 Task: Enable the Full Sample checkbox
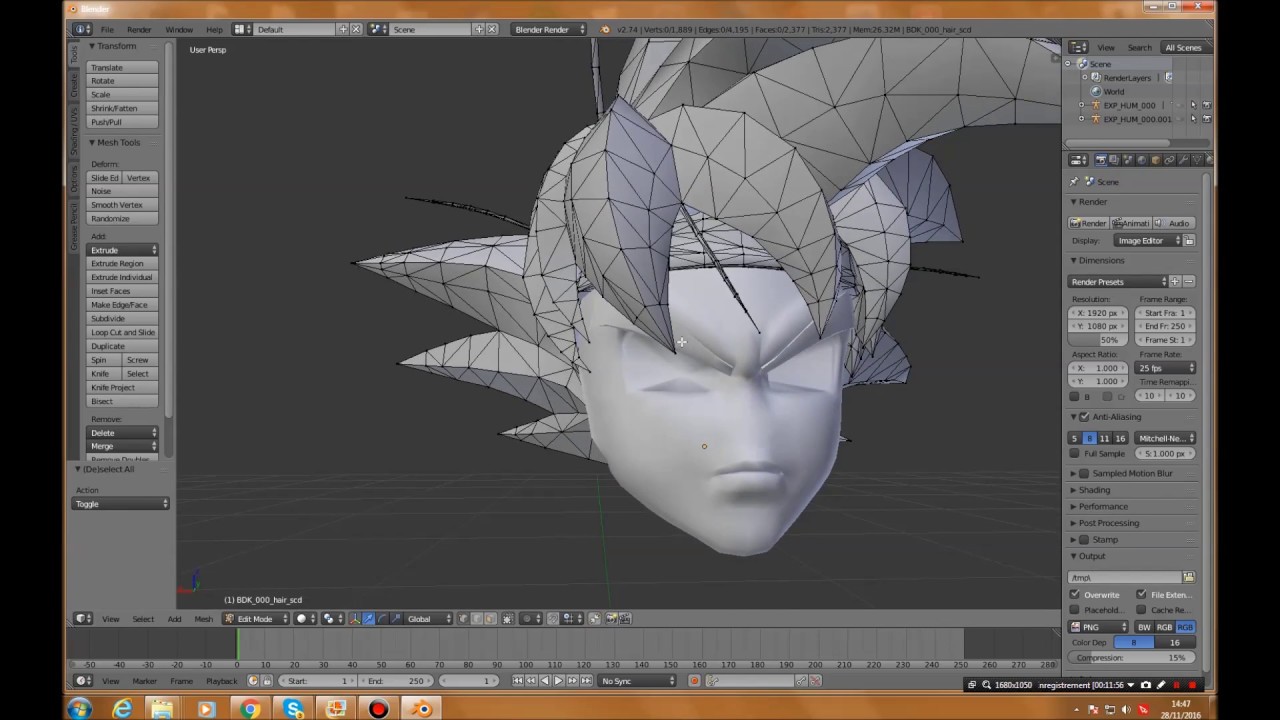1075,454
